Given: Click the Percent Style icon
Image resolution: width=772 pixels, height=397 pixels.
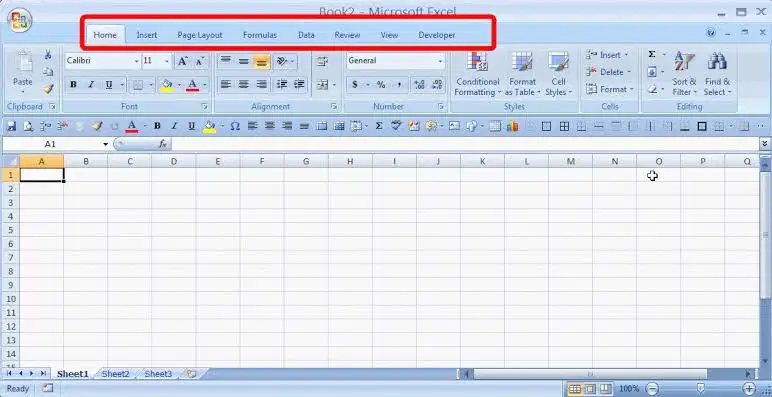Looking at the screenshot, I should pos(381,85).
